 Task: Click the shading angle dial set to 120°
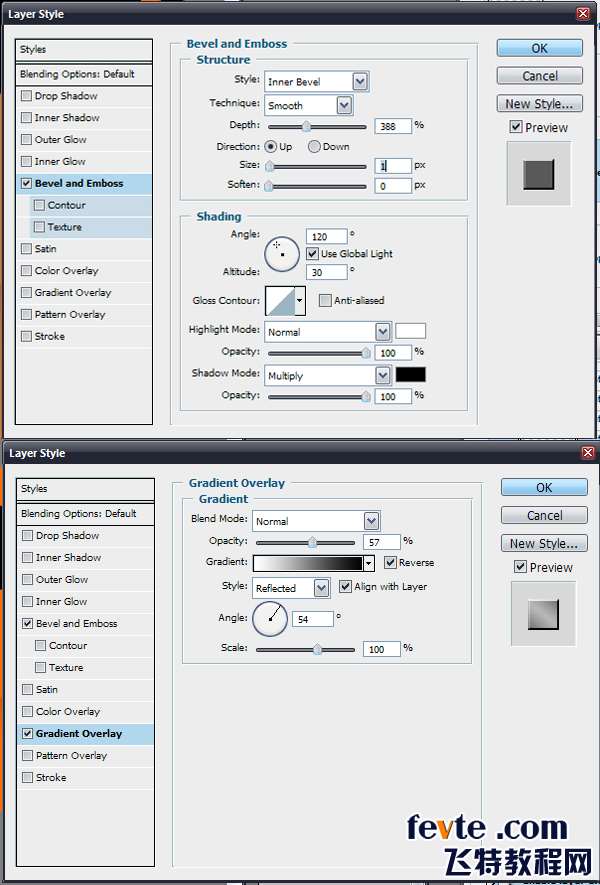point(282,254)
